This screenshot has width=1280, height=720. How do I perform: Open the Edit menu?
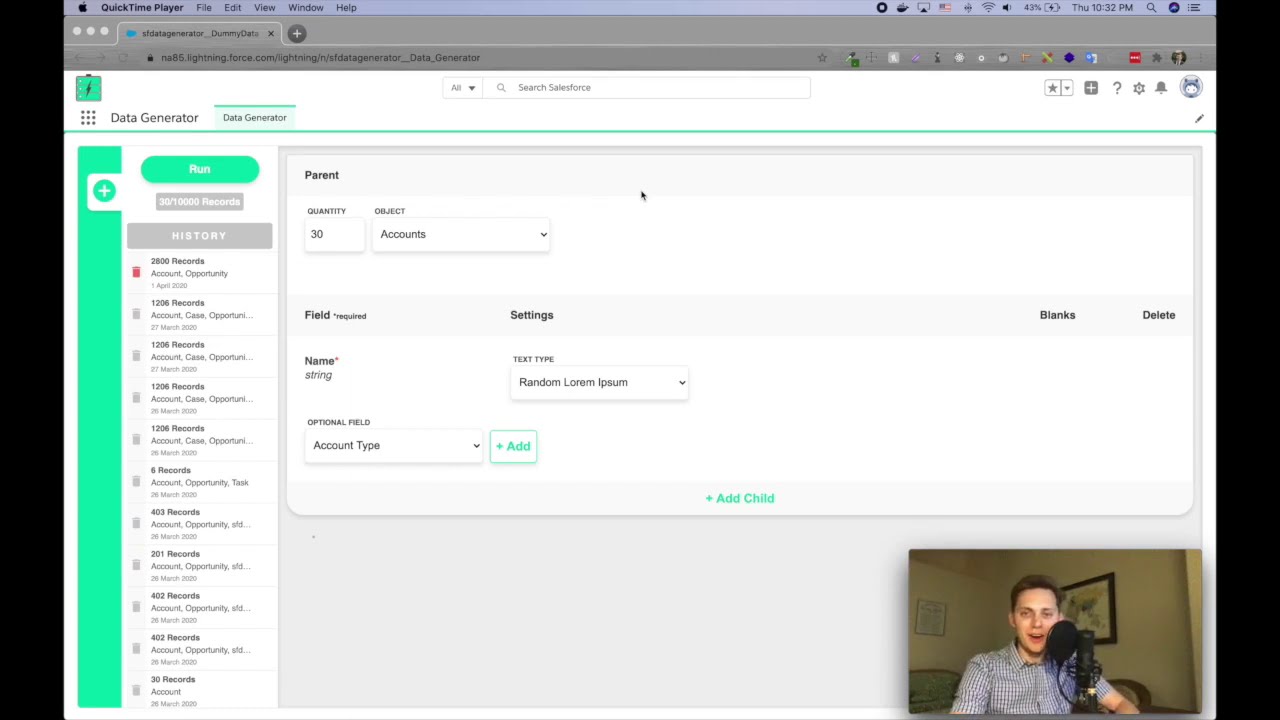[x=232, y=8]
